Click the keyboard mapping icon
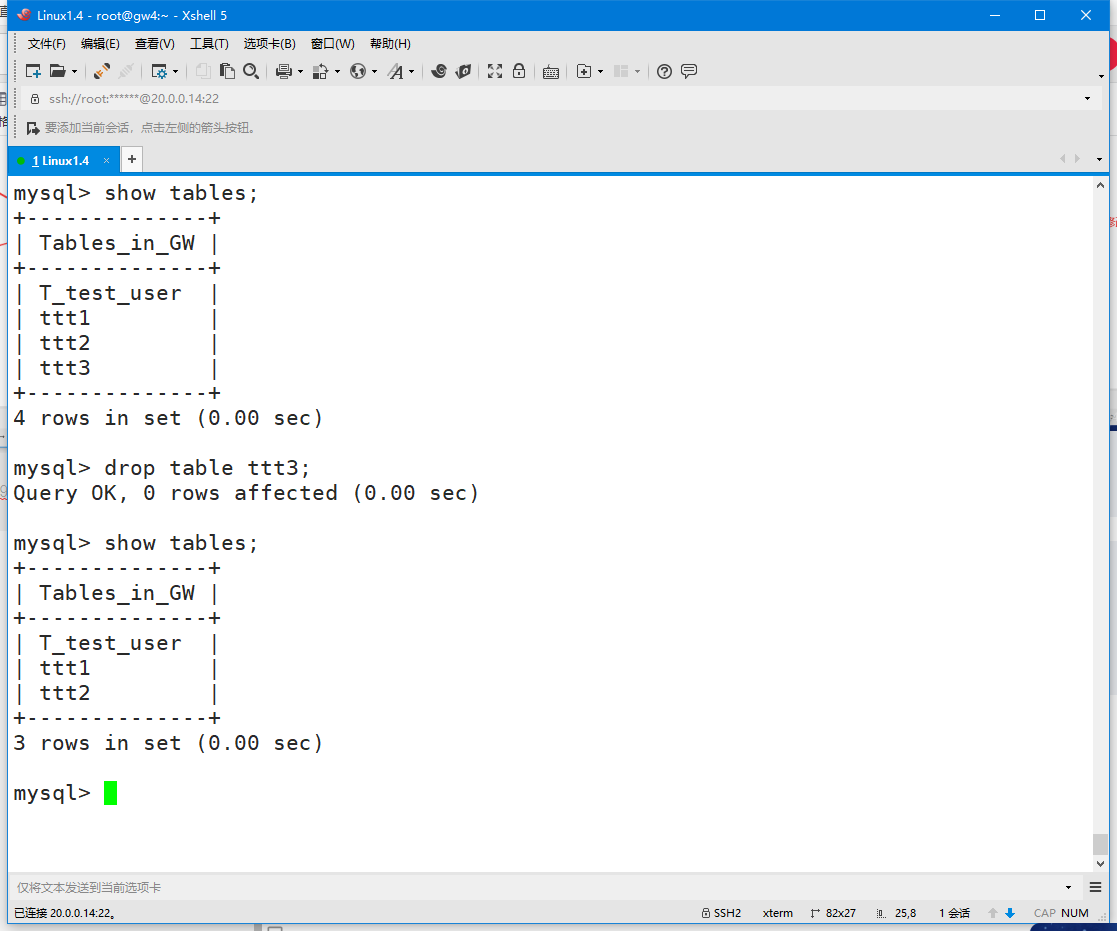 551,72
